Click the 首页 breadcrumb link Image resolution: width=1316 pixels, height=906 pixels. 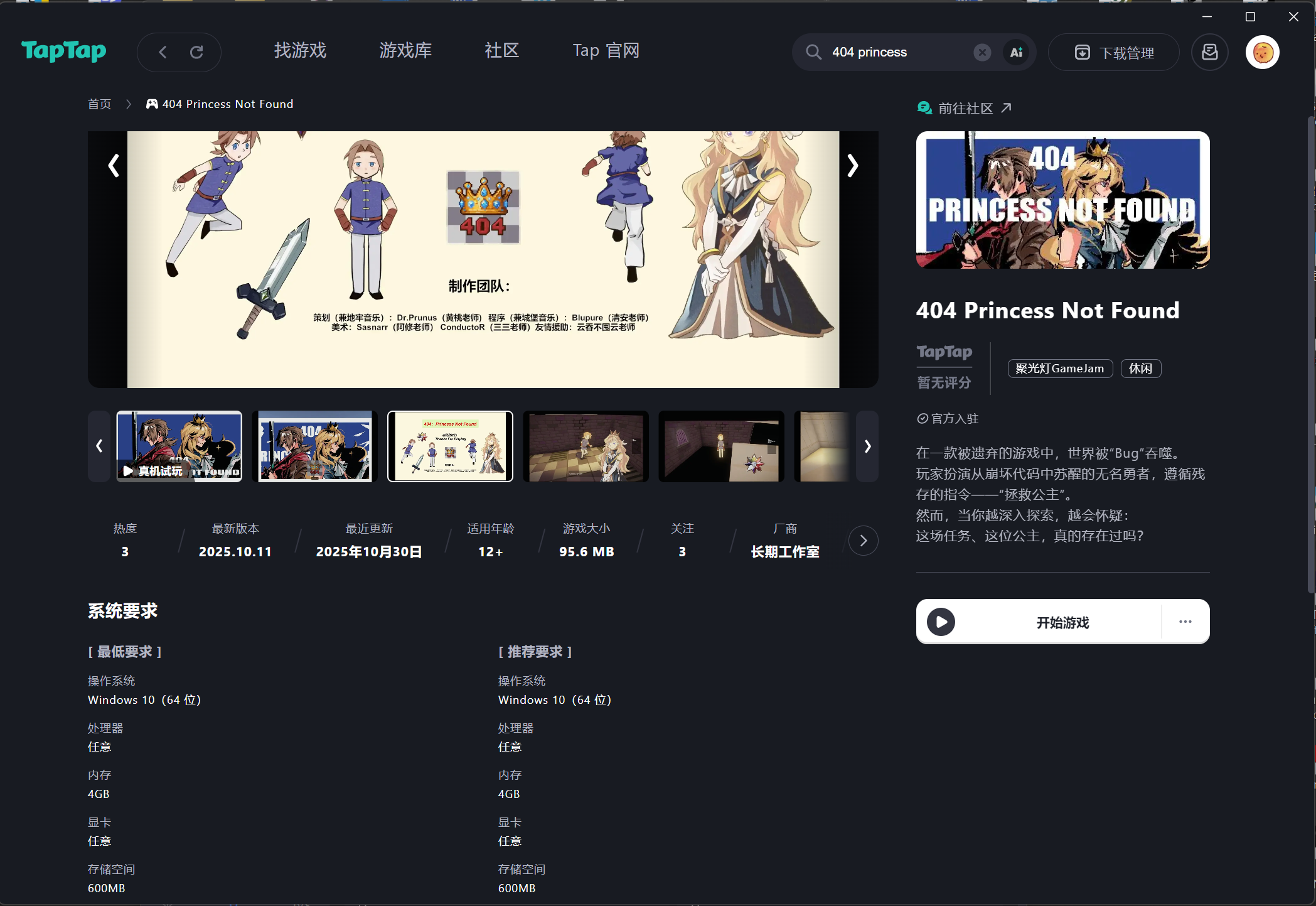coord(99,104)
